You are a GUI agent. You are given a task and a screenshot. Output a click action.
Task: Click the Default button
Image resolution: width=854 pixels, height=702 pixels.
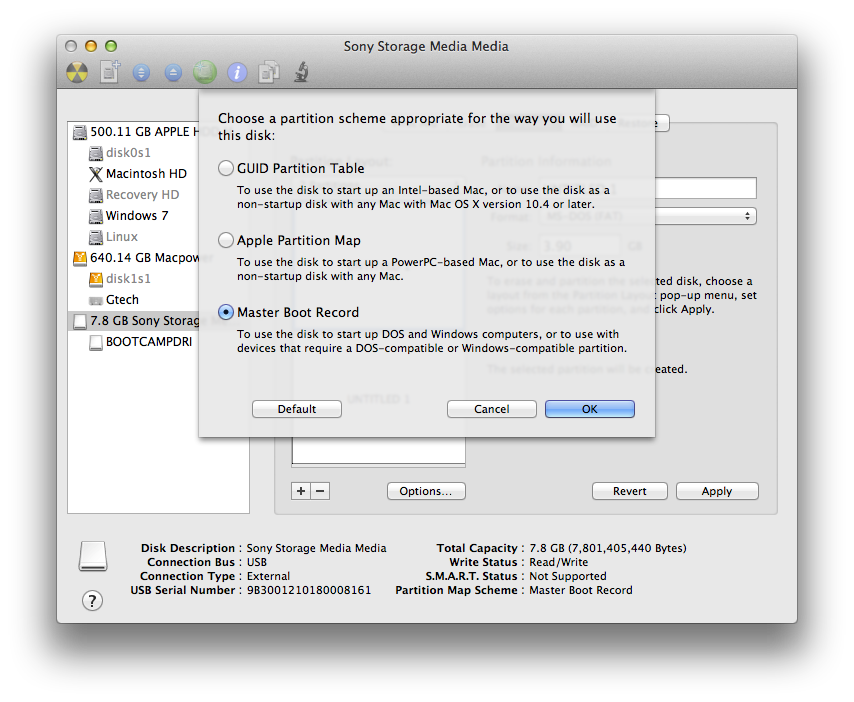tap(297, 409)
